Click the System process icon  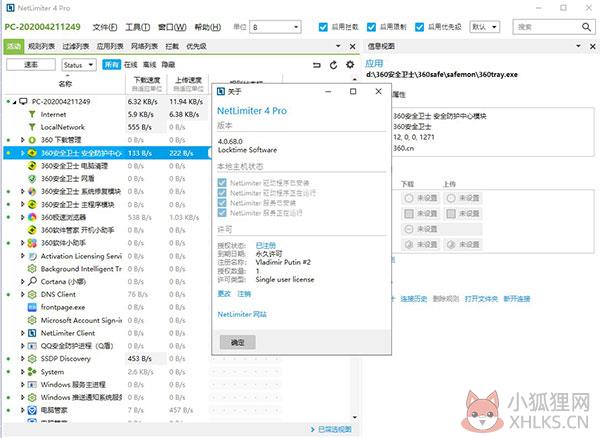pyautogui.click(x=33, y=372)
